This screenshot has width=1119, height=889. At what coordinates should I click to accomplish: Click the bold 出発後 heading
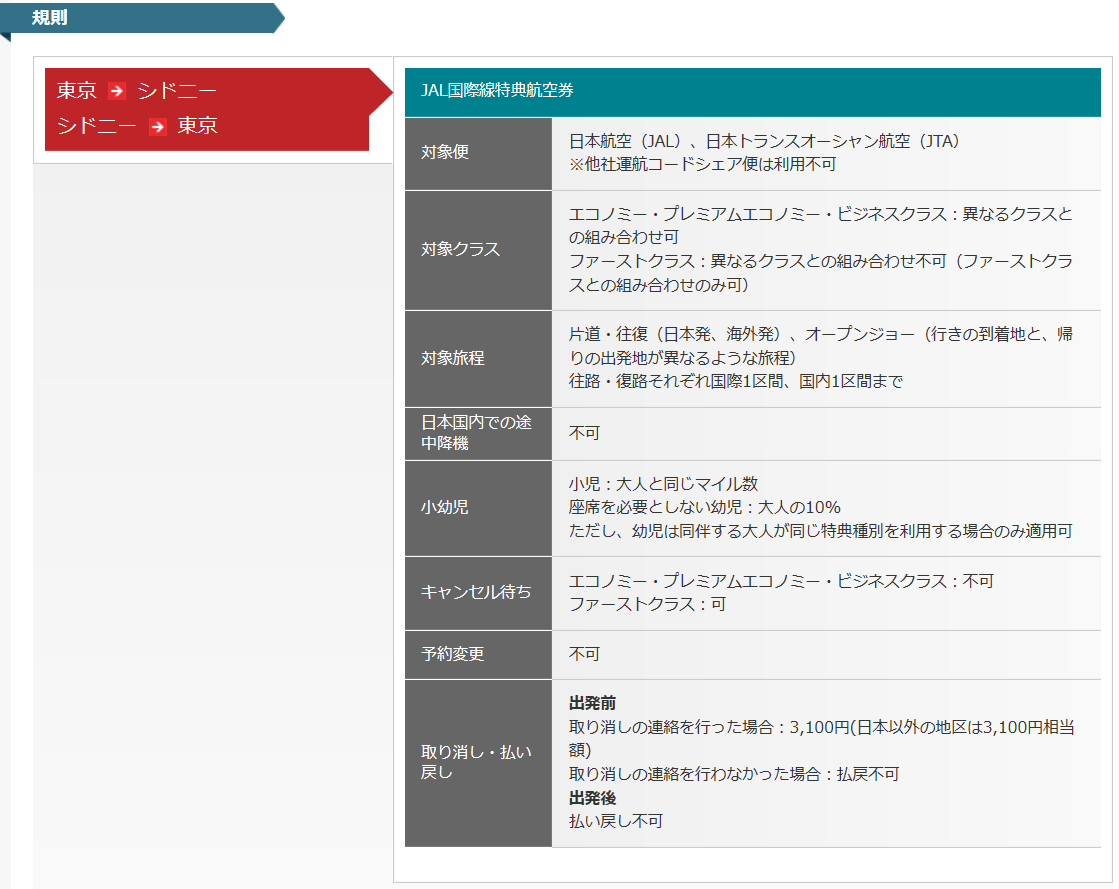[x=592, y=798]
